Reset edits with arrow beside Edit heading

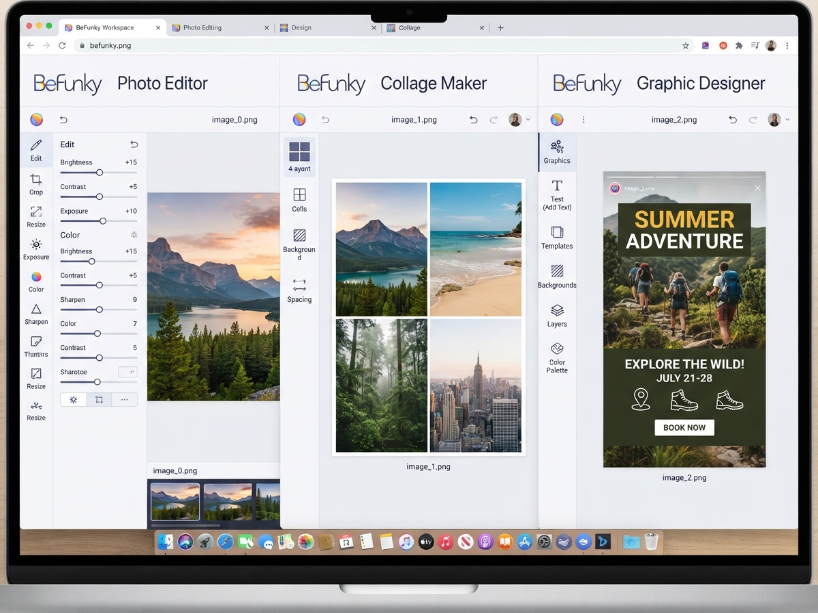pyautogui.click(x=134, y=144)
